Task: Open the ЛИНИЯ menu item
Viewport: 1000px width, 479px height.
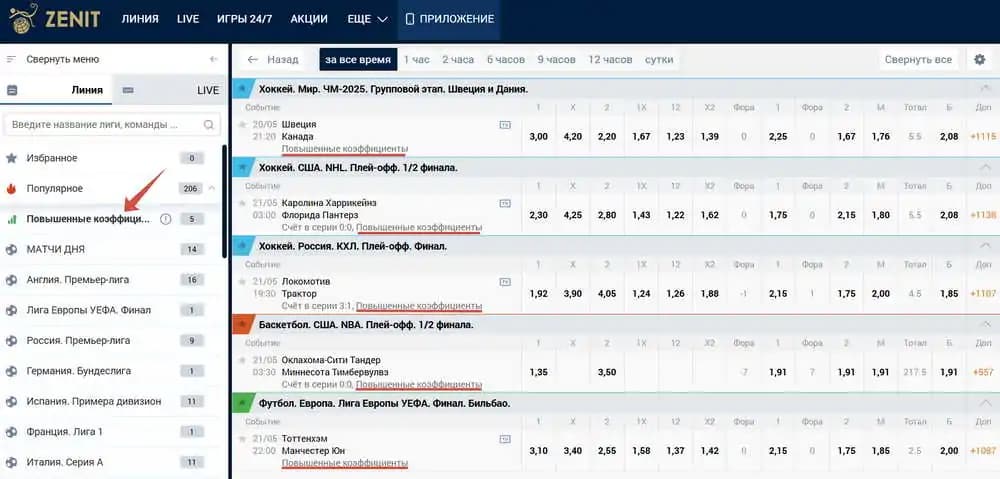Action: point(140,19)
